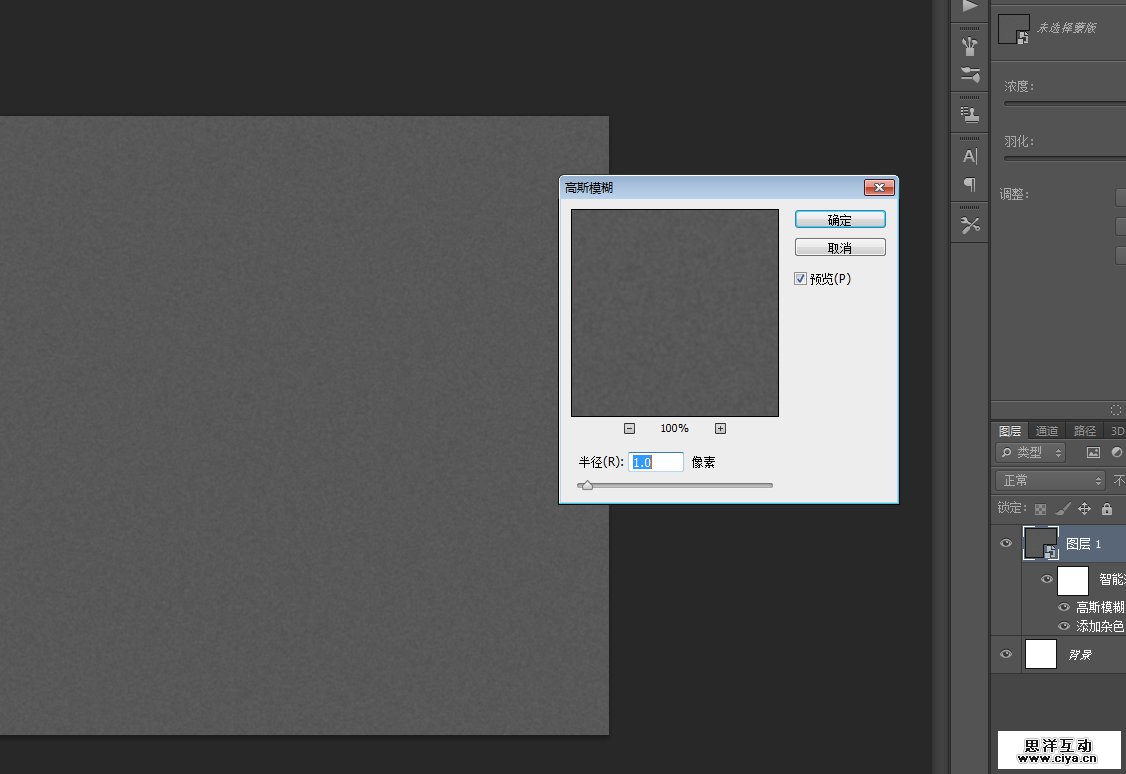Open the Brush Presets panel icon
Image resolution: width=1126 pixels, height=774 pixels.
(969, 46)
